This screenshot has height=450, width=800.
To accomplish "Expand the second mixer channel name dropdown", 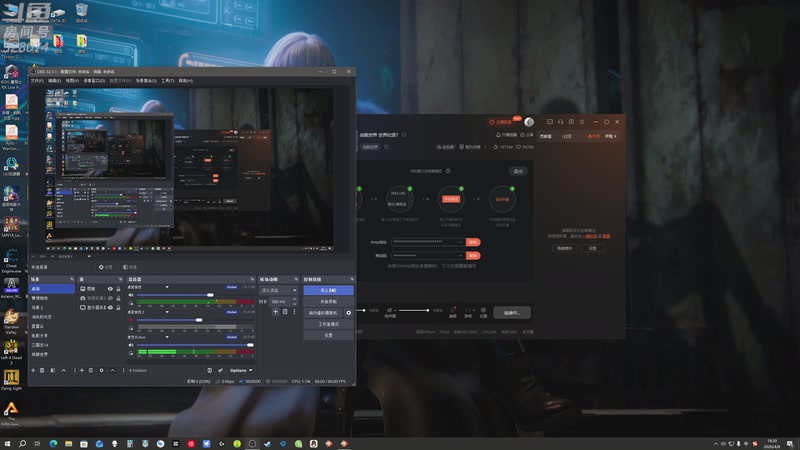I will (x=167, y=312).
